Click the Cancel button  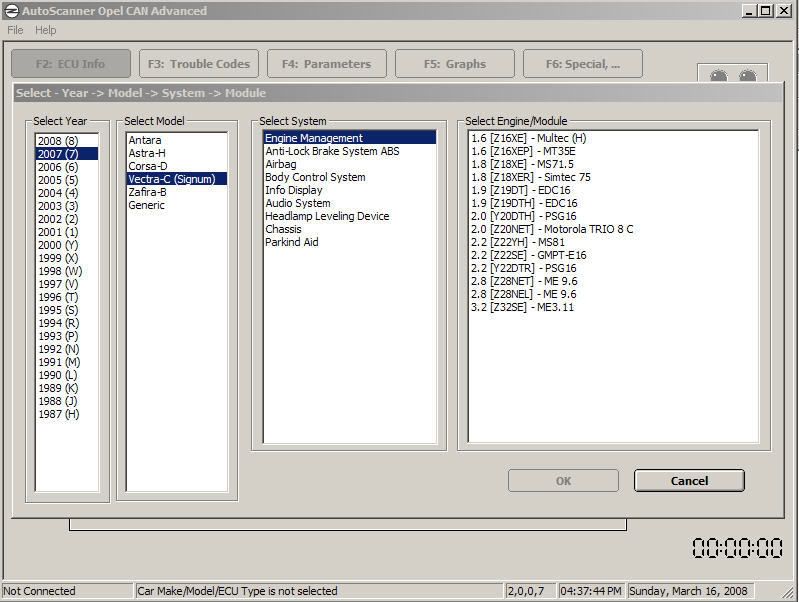point(689,481)
